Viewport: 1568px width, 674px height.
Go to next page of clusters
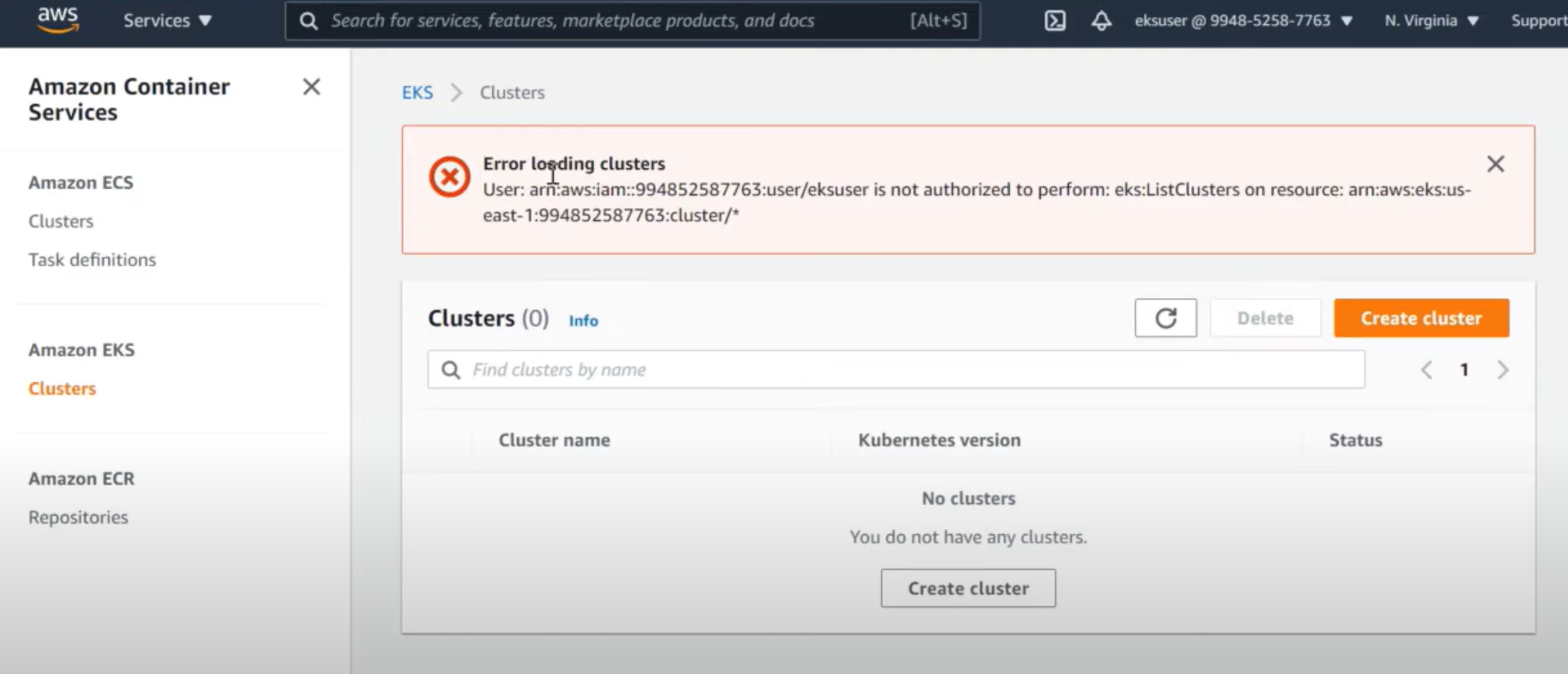click(x=1503, y=370)
